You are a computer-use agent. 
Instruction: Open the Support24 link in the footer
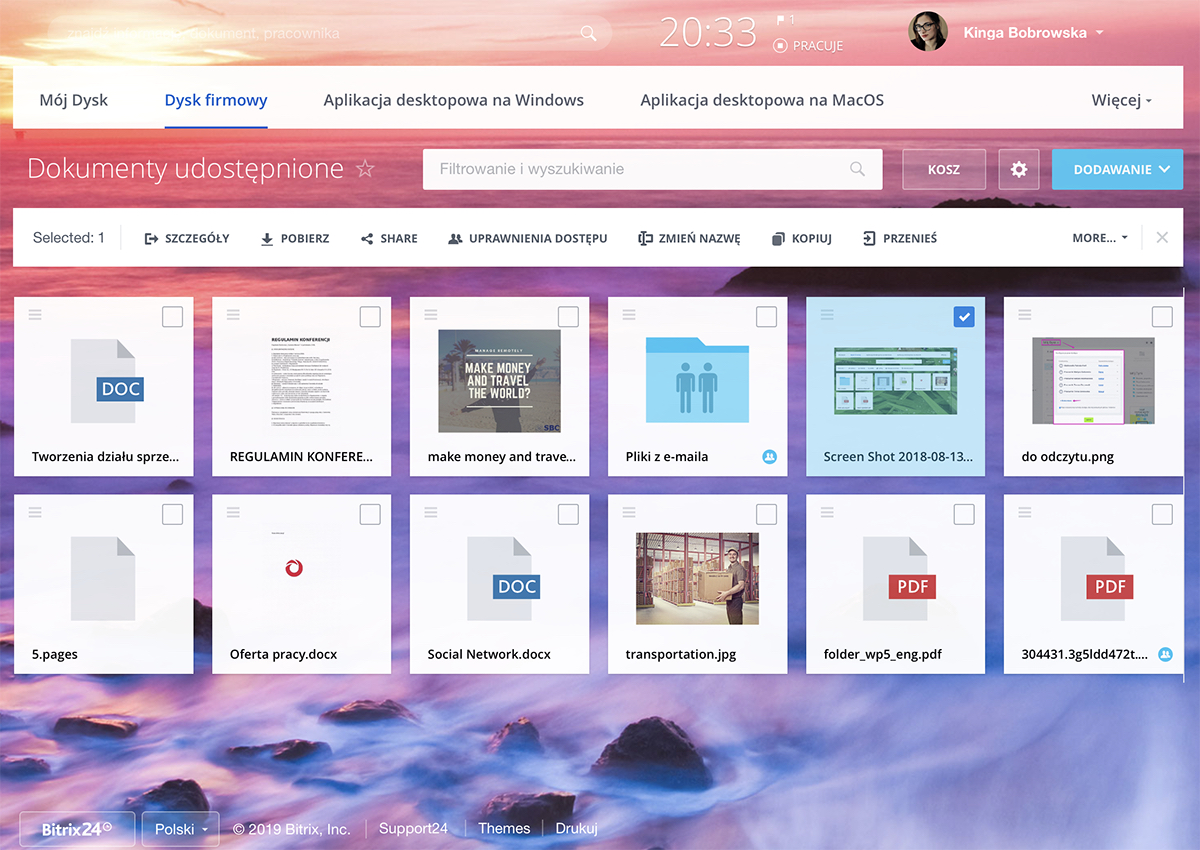click(x=413, y=828)
